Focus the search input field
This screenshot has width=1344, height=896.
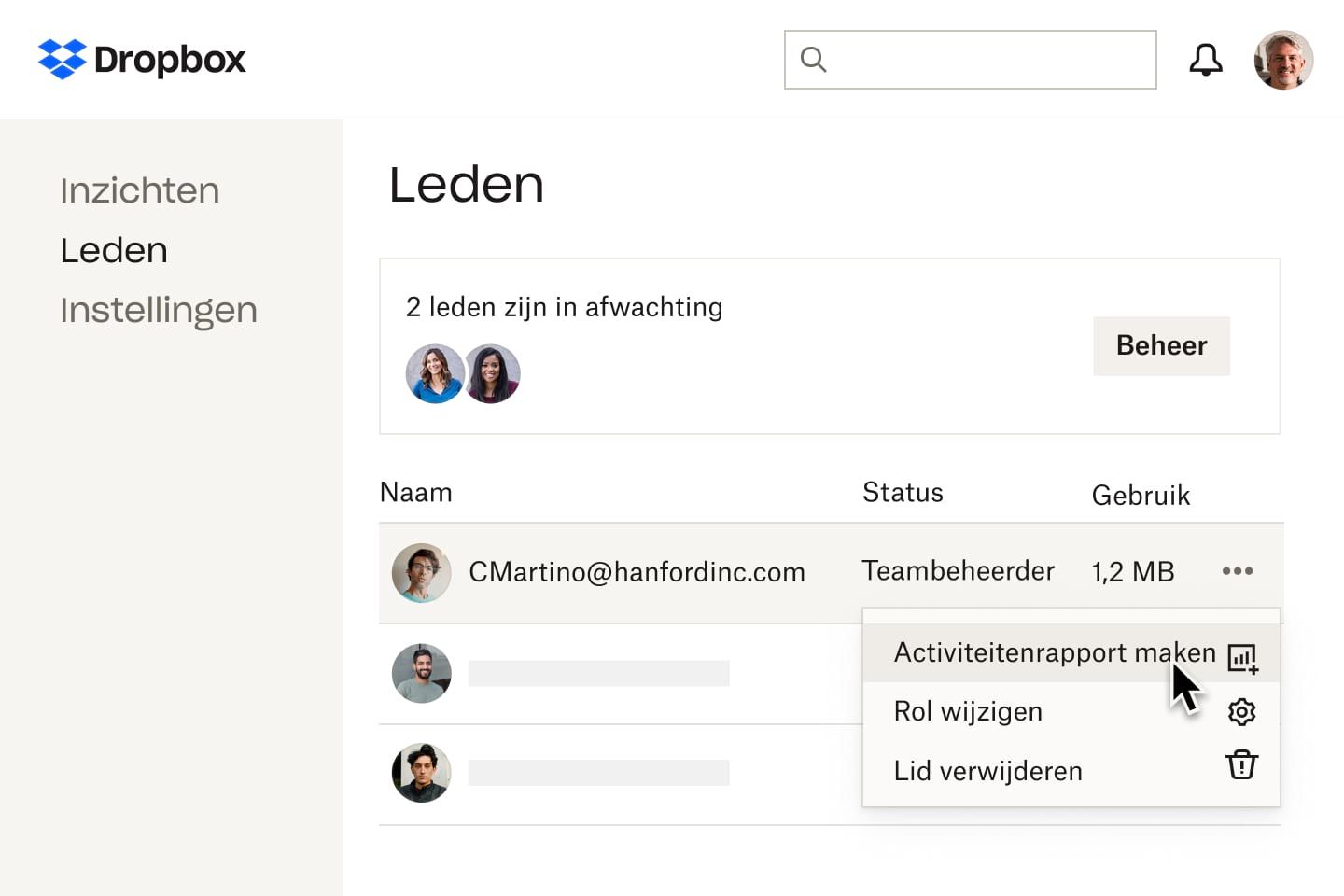pos(971,60)
